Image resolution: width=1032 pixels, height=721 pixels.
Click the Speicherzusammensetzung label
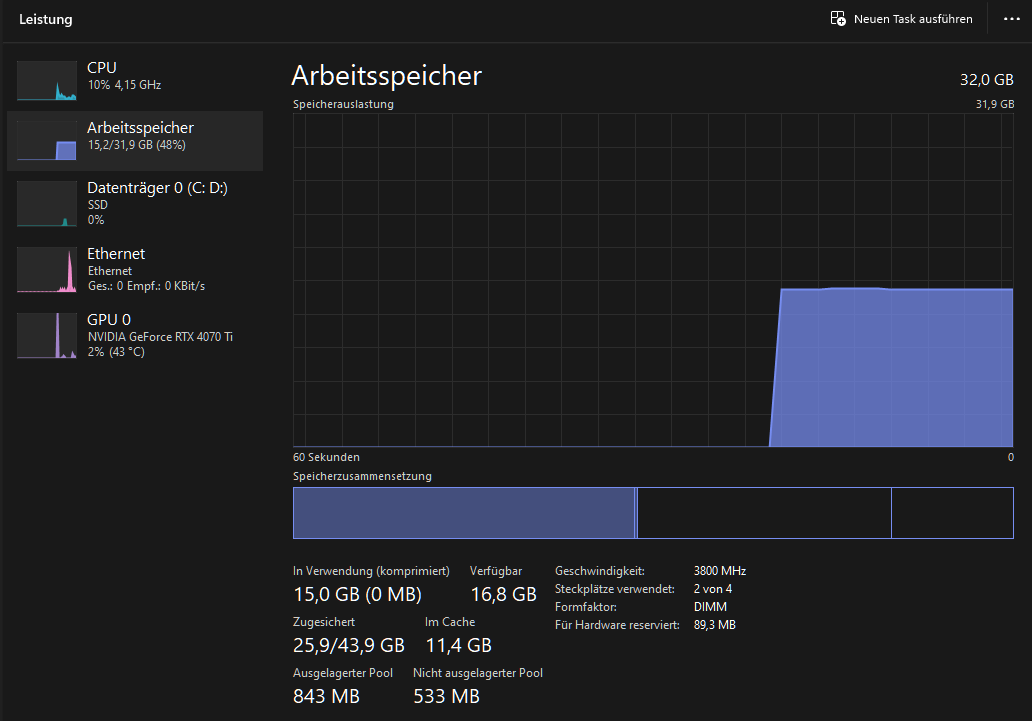click(362, 476)
